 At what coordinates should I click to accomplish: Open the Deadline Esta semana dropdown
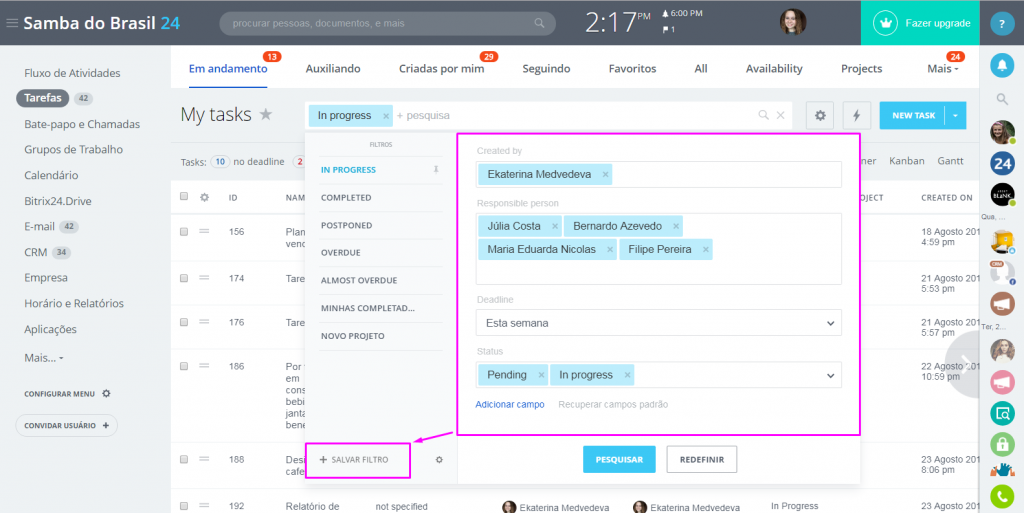(x=658, y=323)
